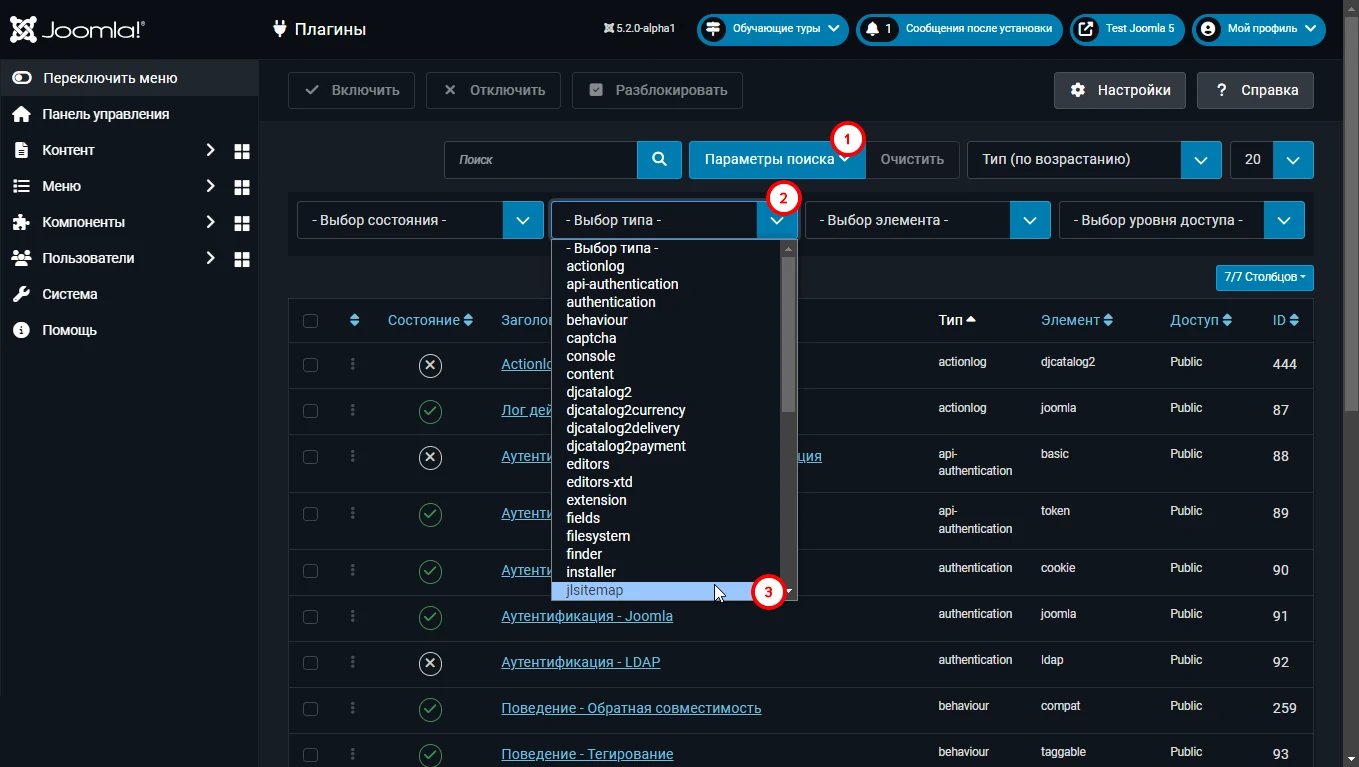Check the checkbox for Аутентификация - LDAP row
The image size is (1359, 767).
(310, 663)
